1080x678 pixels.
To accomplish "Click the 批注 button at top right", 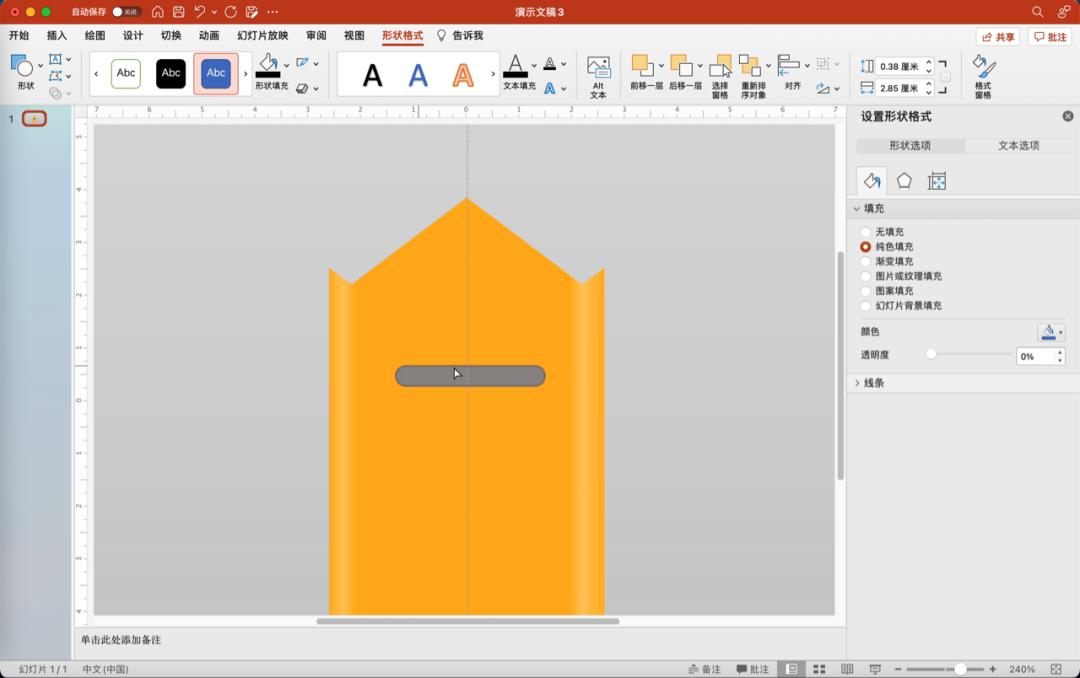I will tap(1050, 37).
